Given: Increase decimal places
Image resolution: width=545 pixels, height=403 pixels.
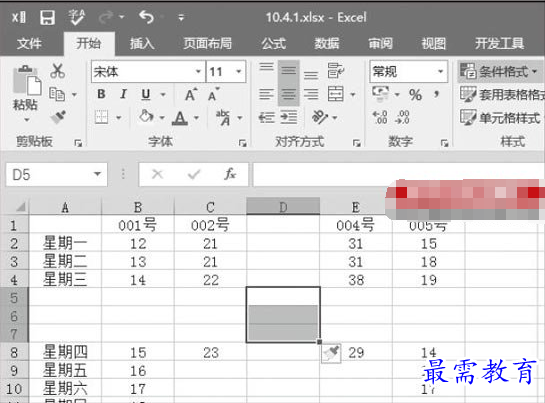Looking at the screenshot, I should [x=380, y=118].
